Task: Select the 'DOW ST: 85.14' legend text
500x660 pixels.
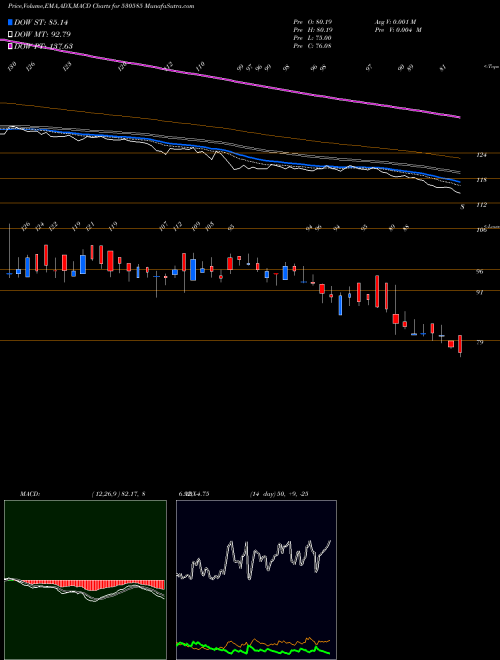Action: pos(41,22)
